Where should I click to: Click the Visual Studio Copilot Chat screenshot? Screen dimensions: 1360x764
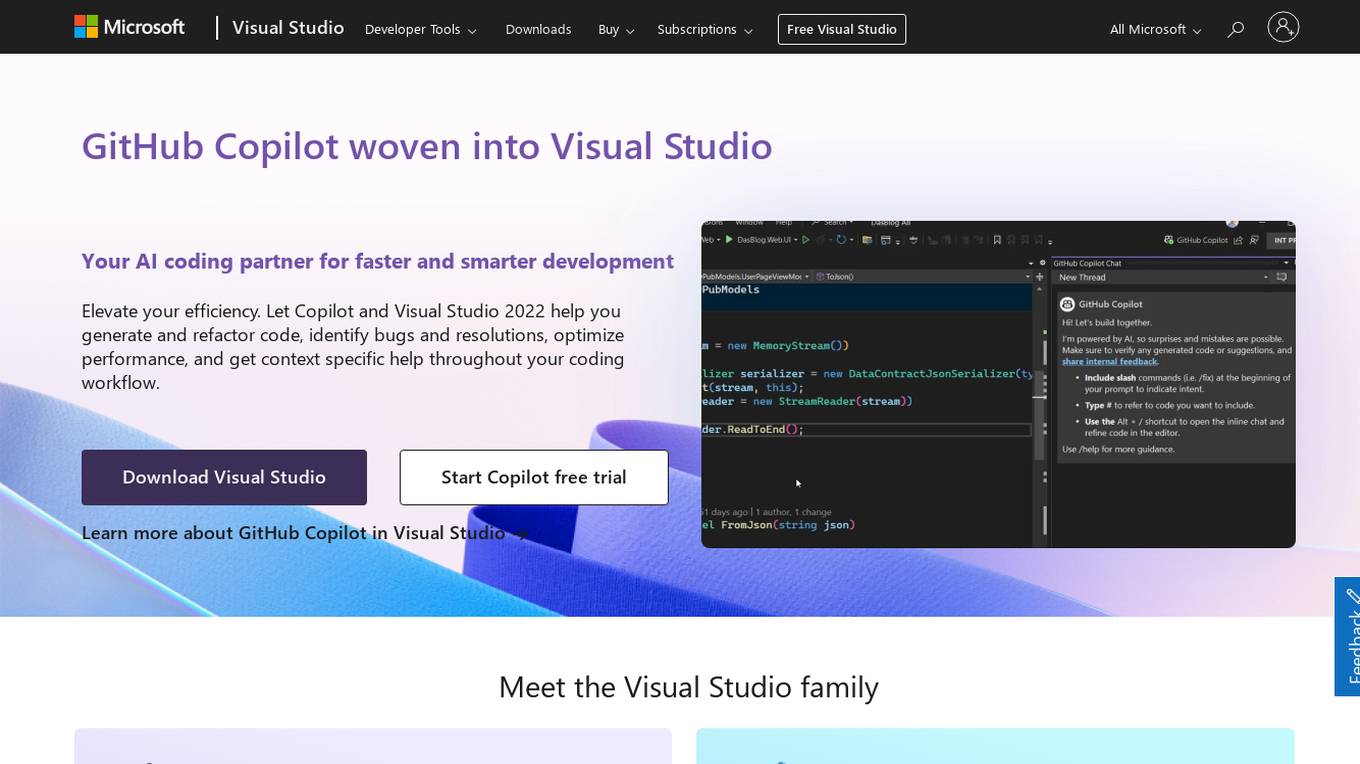coord(998,384)
